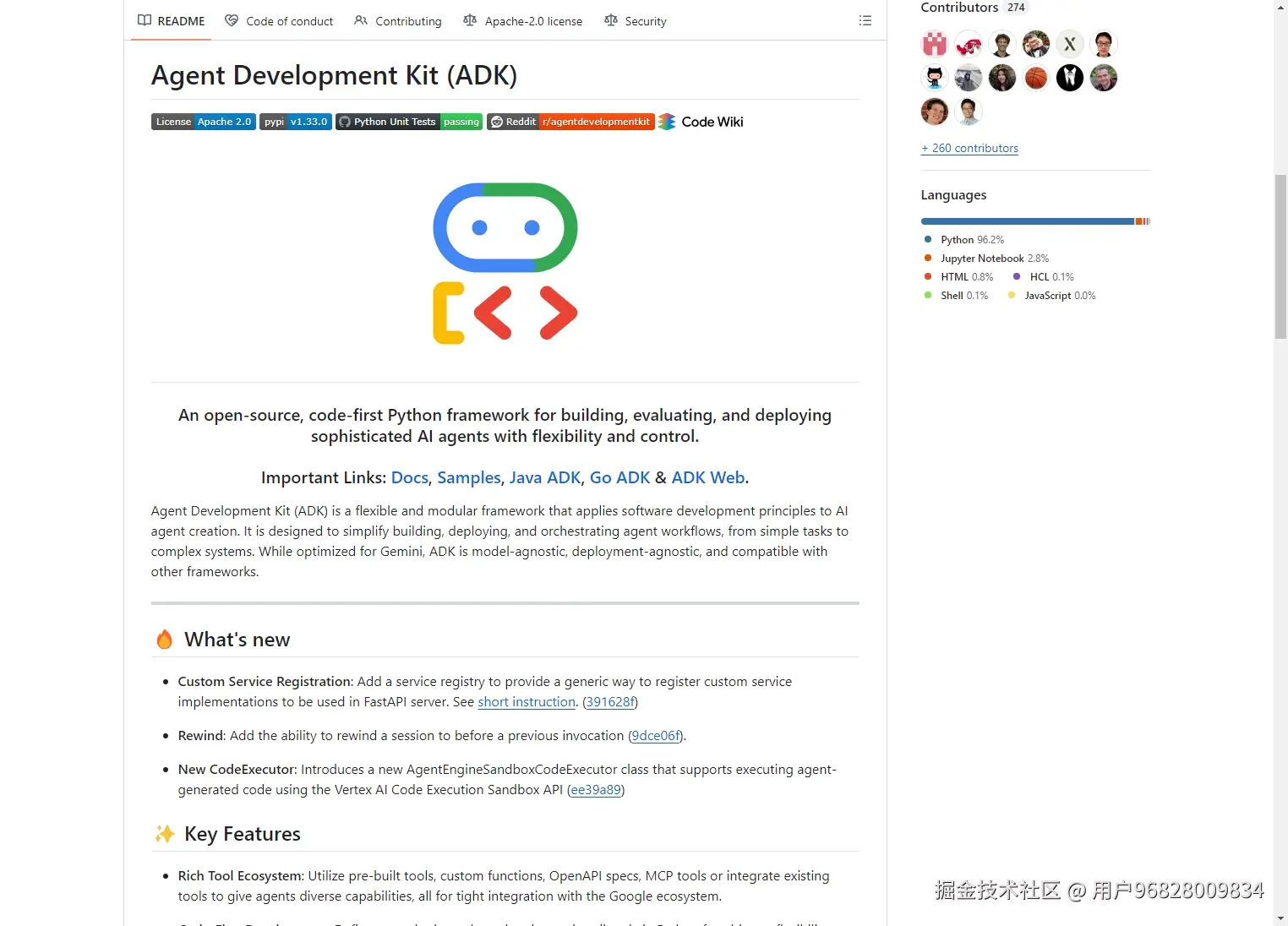Select the Security tab
This screenshot has height=926, width=1288.
point(636,20)
